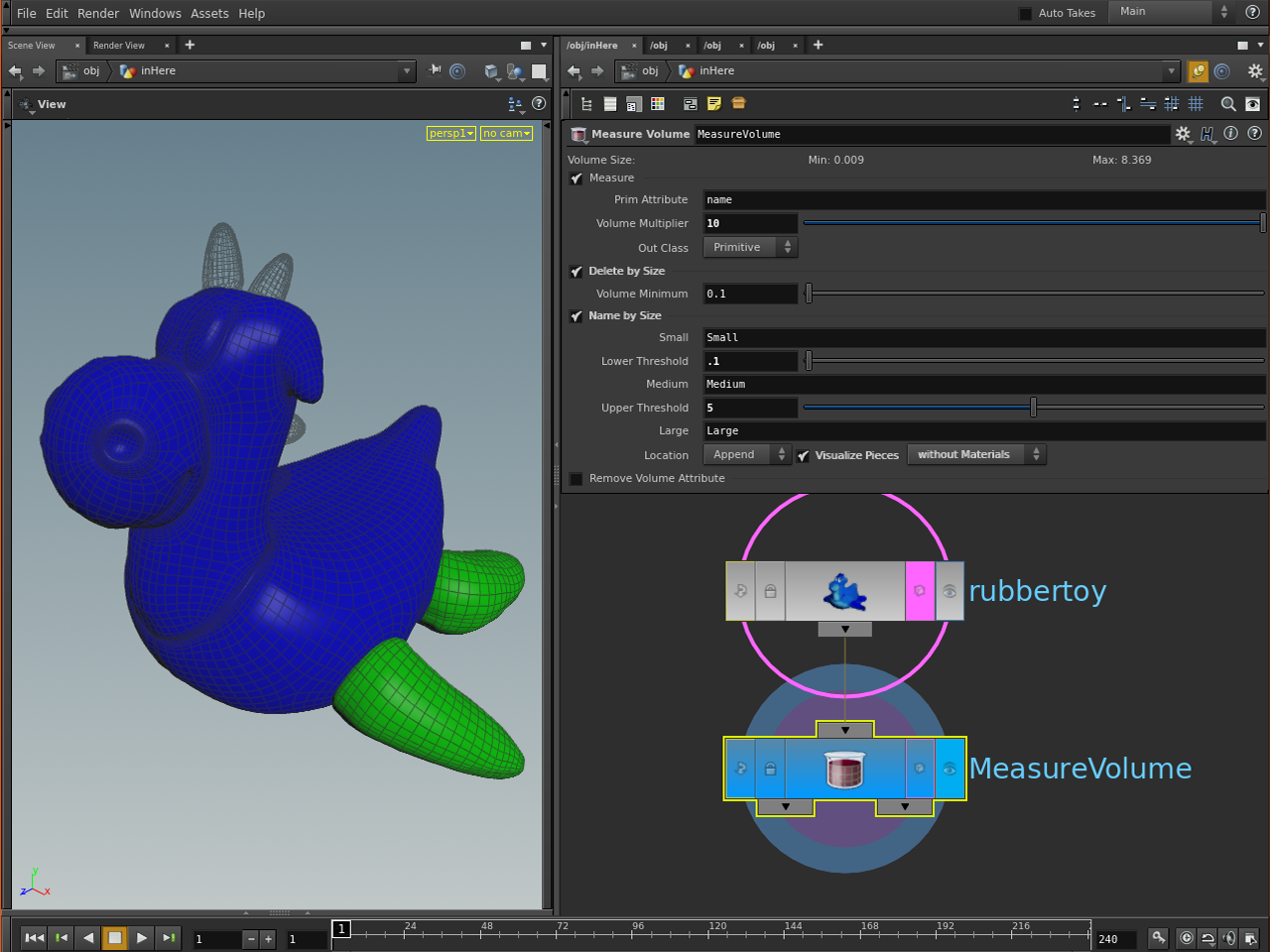The width and height of the screenshot is (1270, 952).
Task: Click the sticky note icon in network toolbar
Action: (x=713, y=104)
